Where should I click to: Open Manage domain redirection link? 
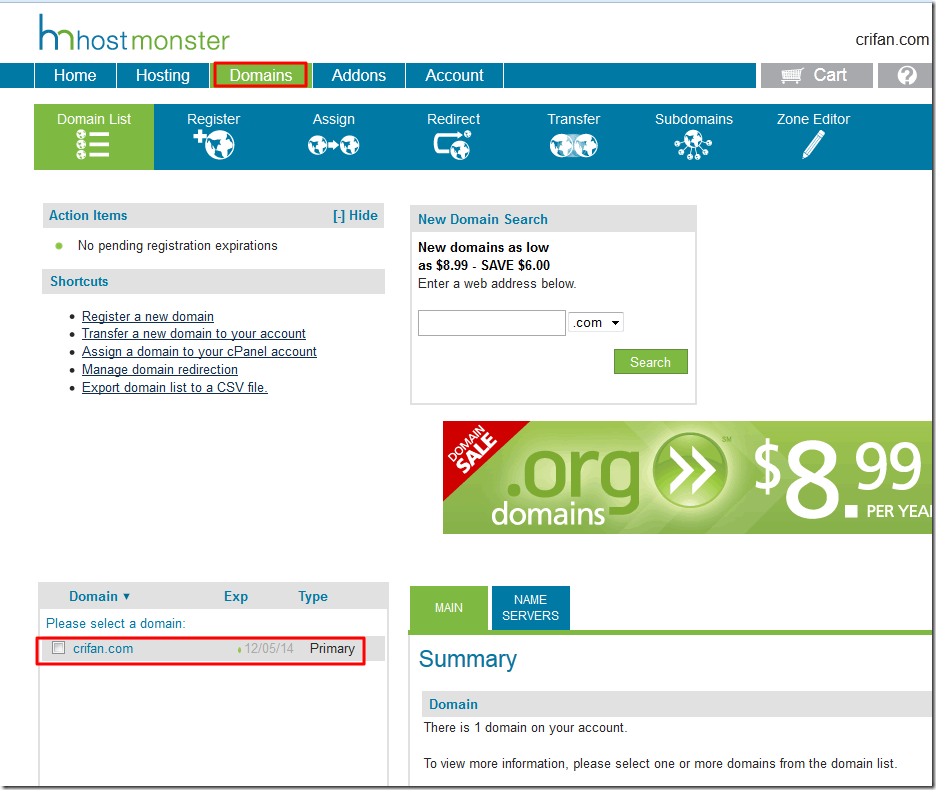point(160,370)
